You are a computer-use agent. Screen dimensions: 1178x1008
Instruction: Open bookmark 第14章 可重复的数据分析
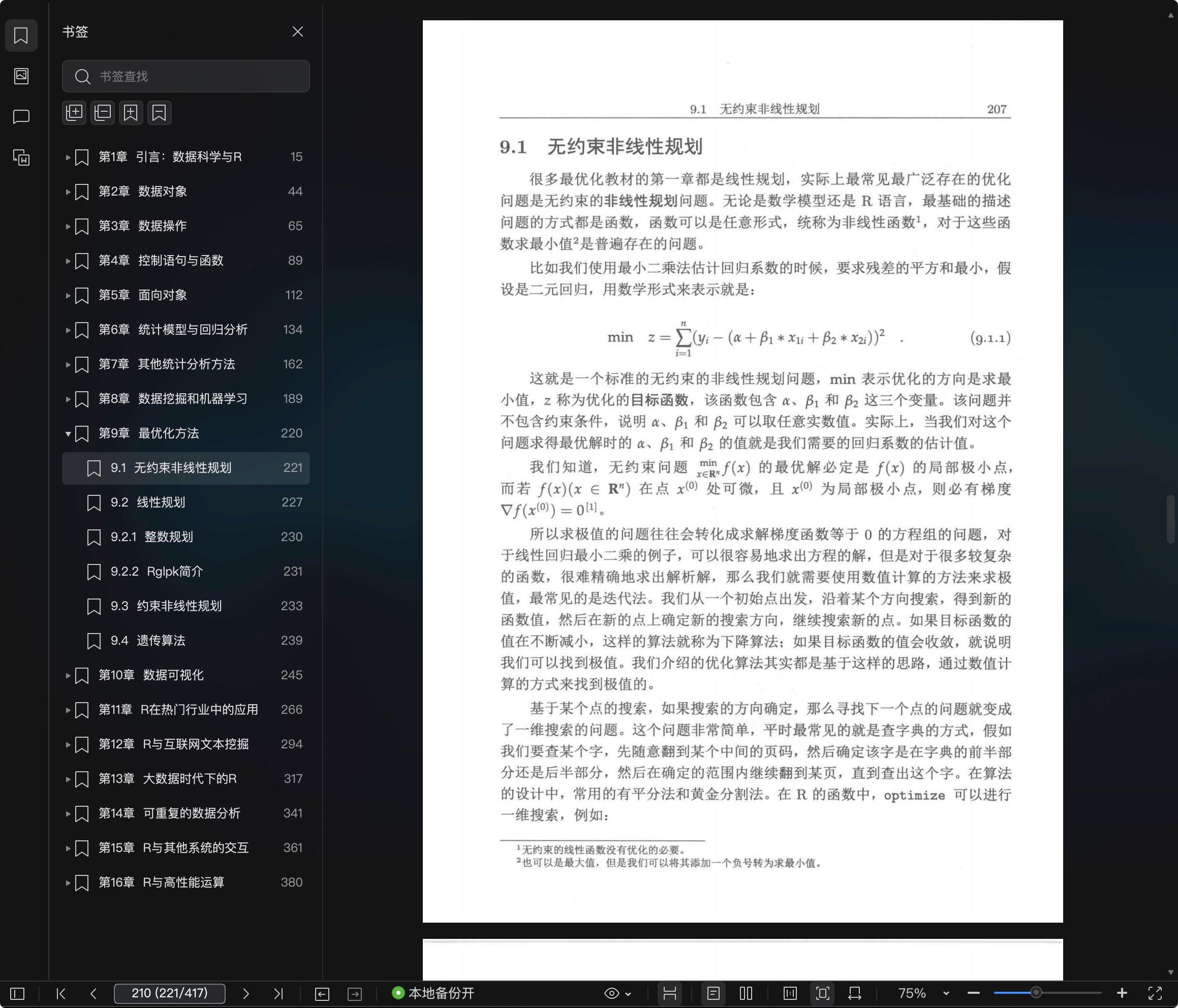coord(186,813)
